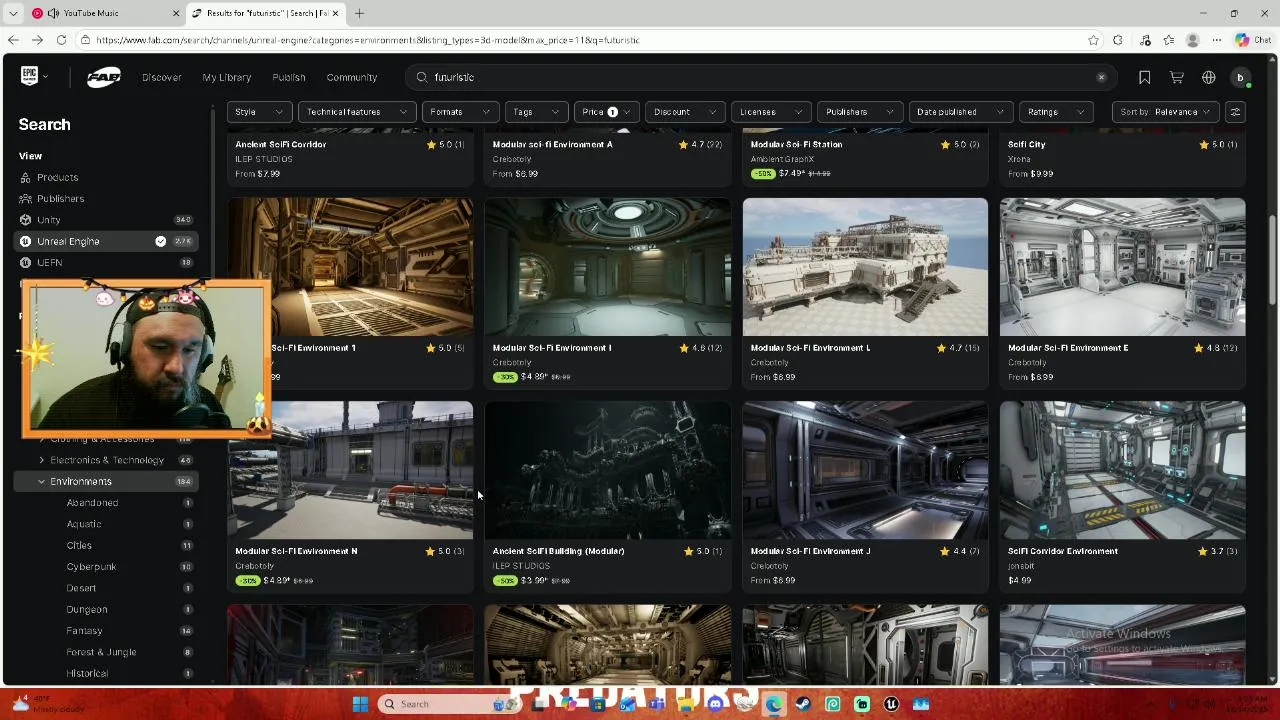
Task: Open saved items bookmark icon
Action: pos(1145,77)
